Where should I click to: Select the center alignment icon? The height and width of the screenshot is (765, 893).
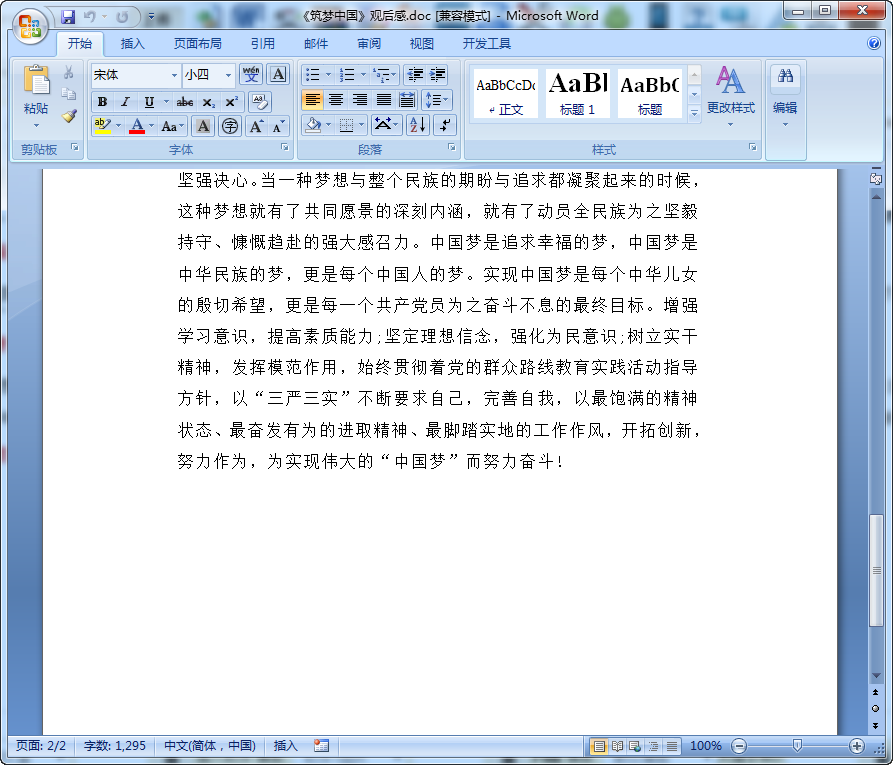337,100
